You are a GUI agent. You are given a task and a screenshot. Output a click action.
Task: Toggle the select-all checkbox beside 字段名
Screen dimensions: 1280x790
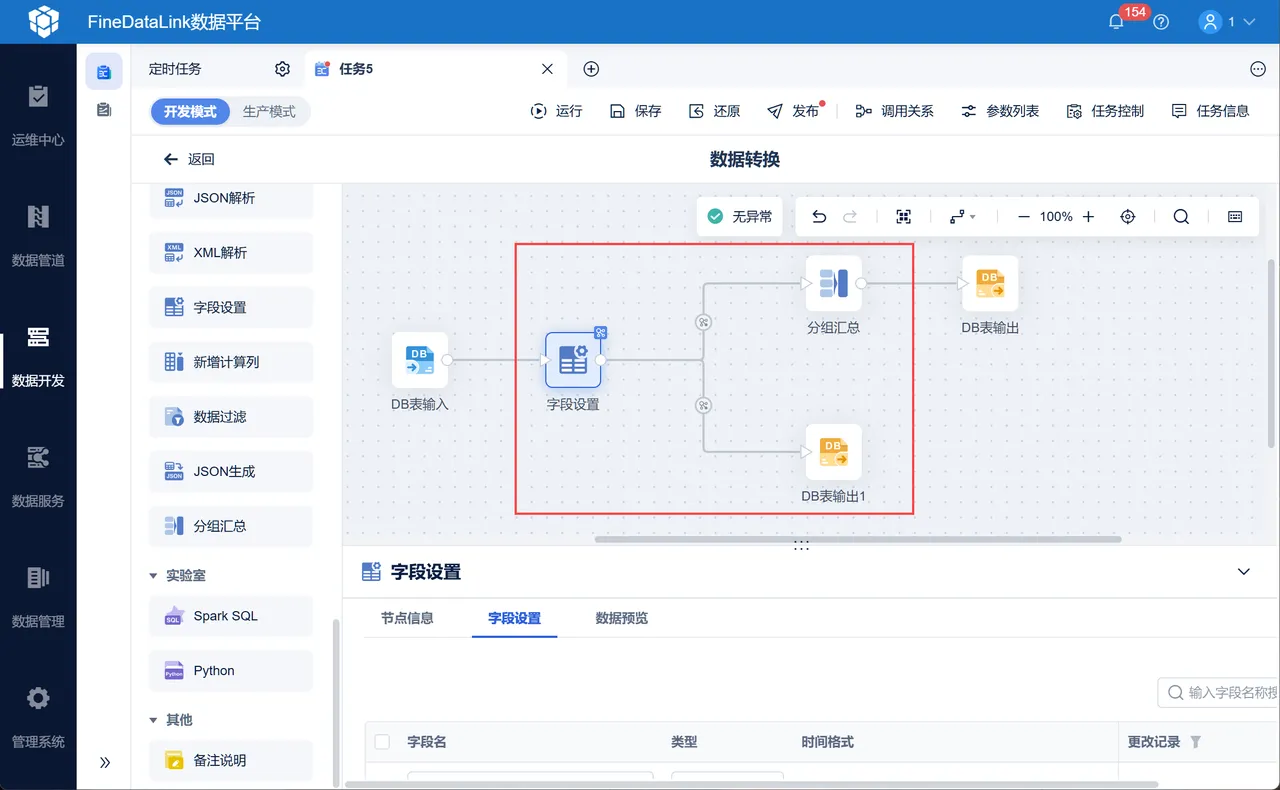coord(382,742)
